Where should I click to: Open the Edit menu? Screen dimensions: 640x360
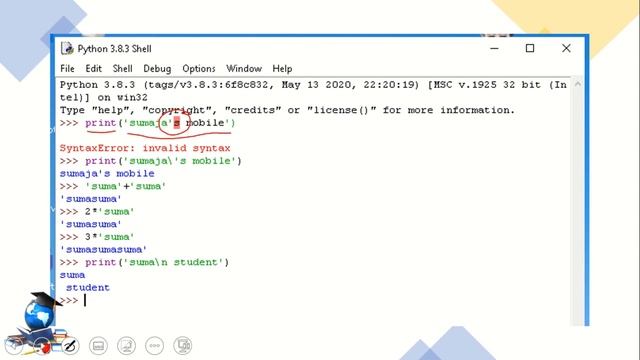(93, 69)
